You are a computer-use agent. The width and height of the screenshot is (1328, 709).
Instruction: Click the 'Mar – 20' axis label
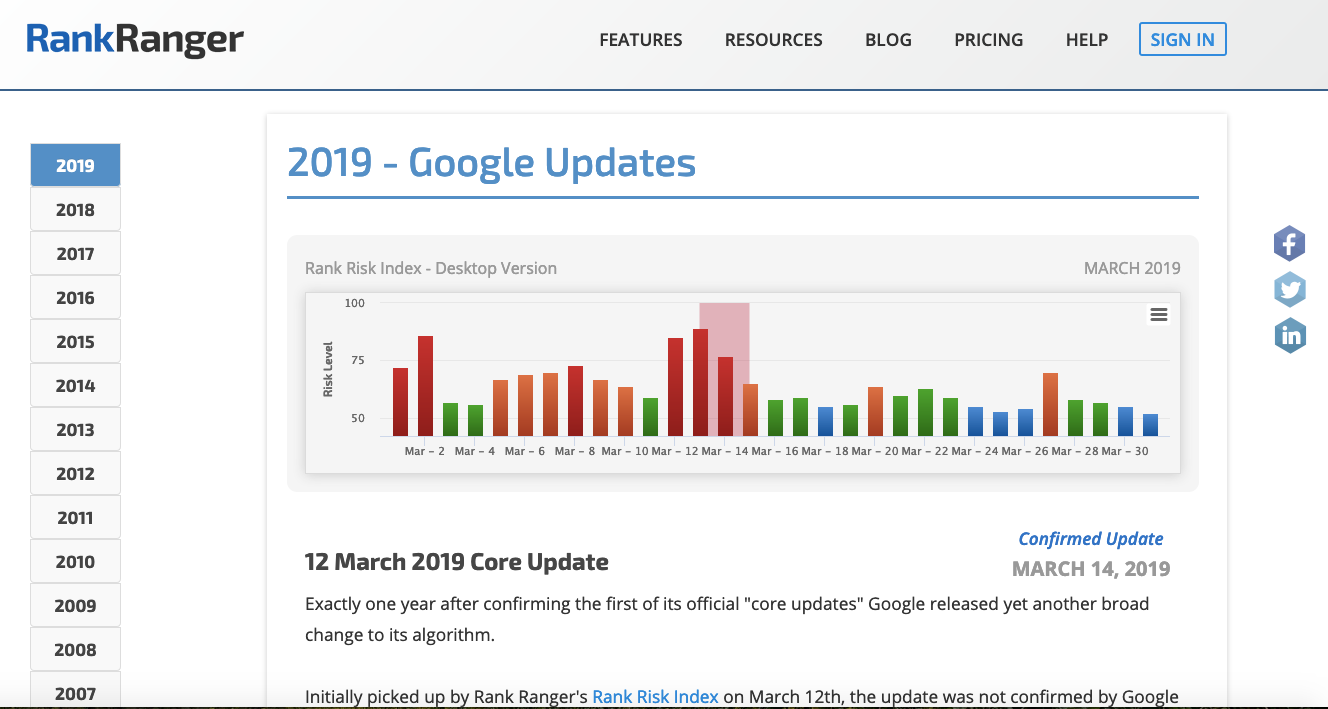pyautogui.click(x=875, y=452)
